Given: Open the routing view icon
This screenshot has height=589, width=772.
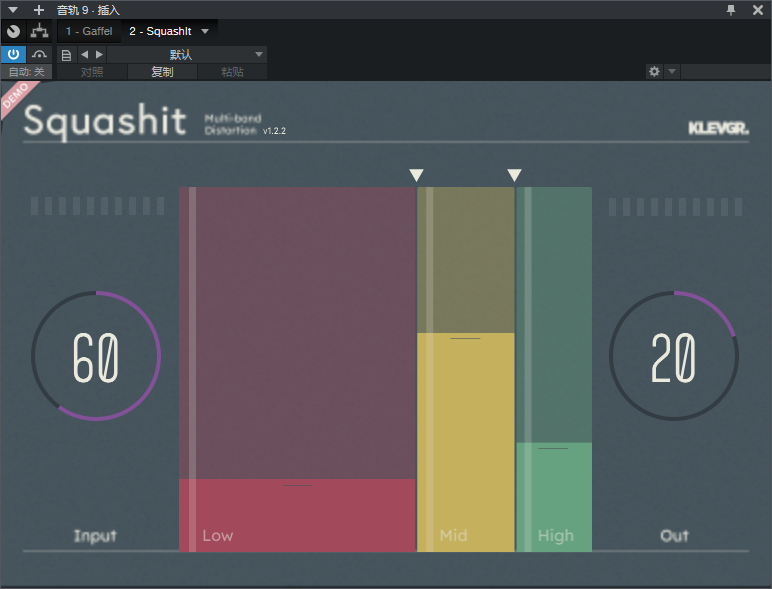Looking at the screenshot, I should pos(39,31).
